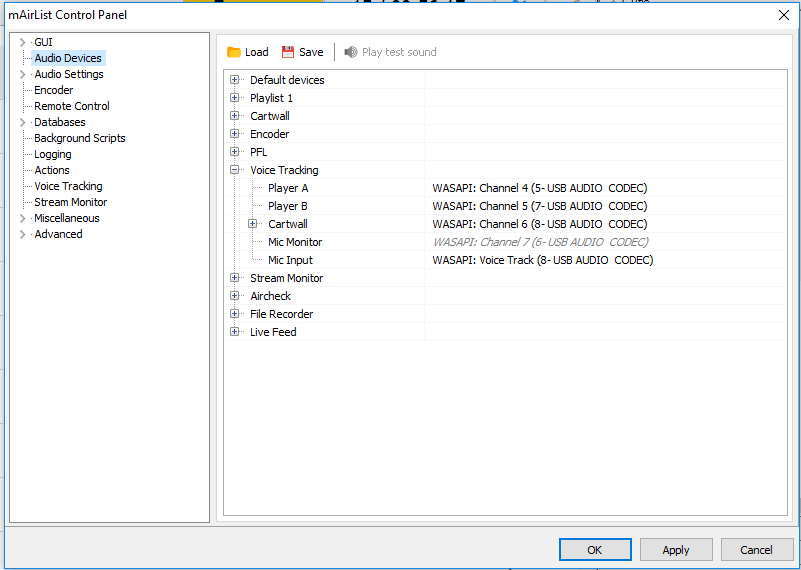Select Databases label in sidebar
This screenshot has width=801, height=570.
coord(60,123)
